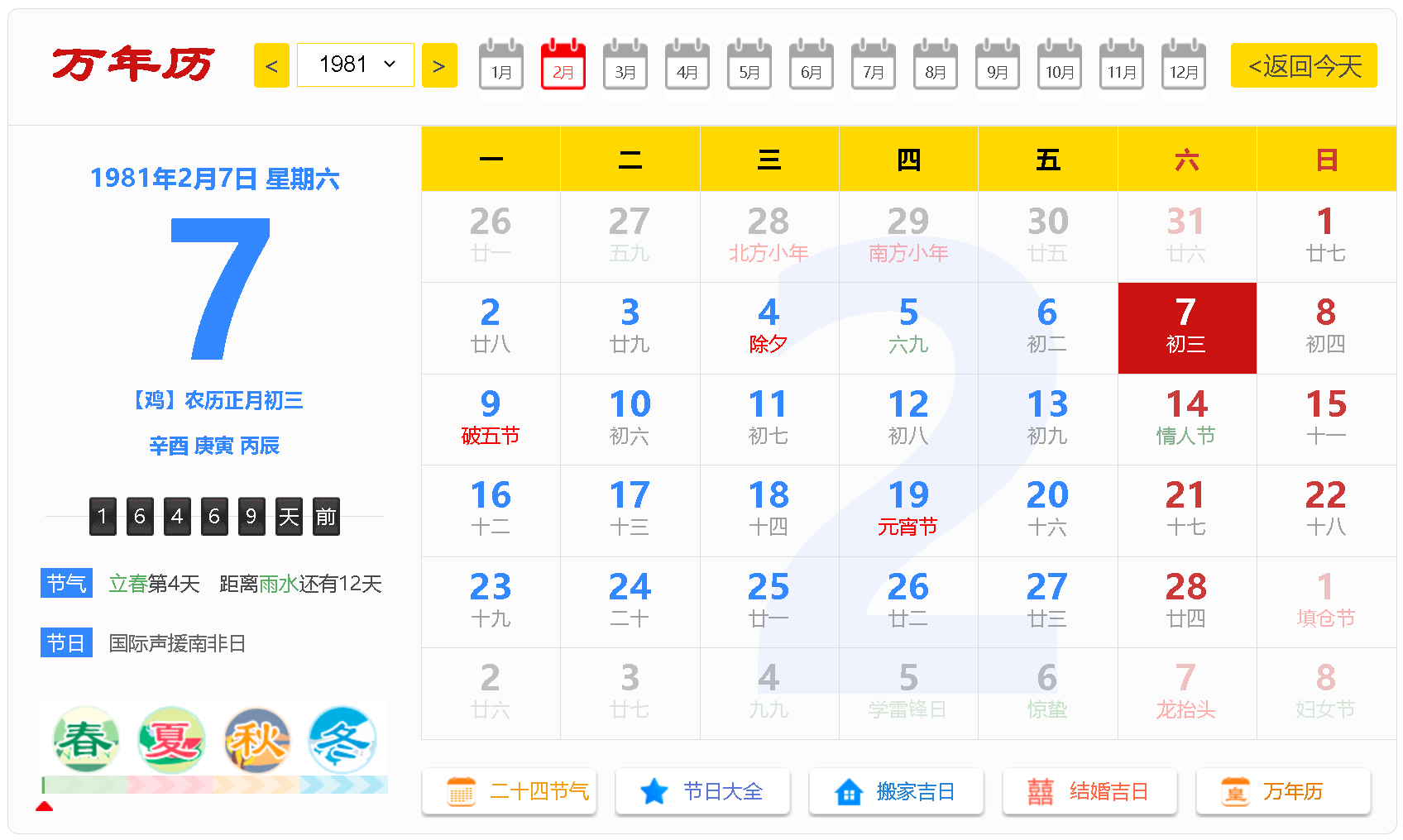
Task: Choose the Autumn season icon
Action: [257, 739]
